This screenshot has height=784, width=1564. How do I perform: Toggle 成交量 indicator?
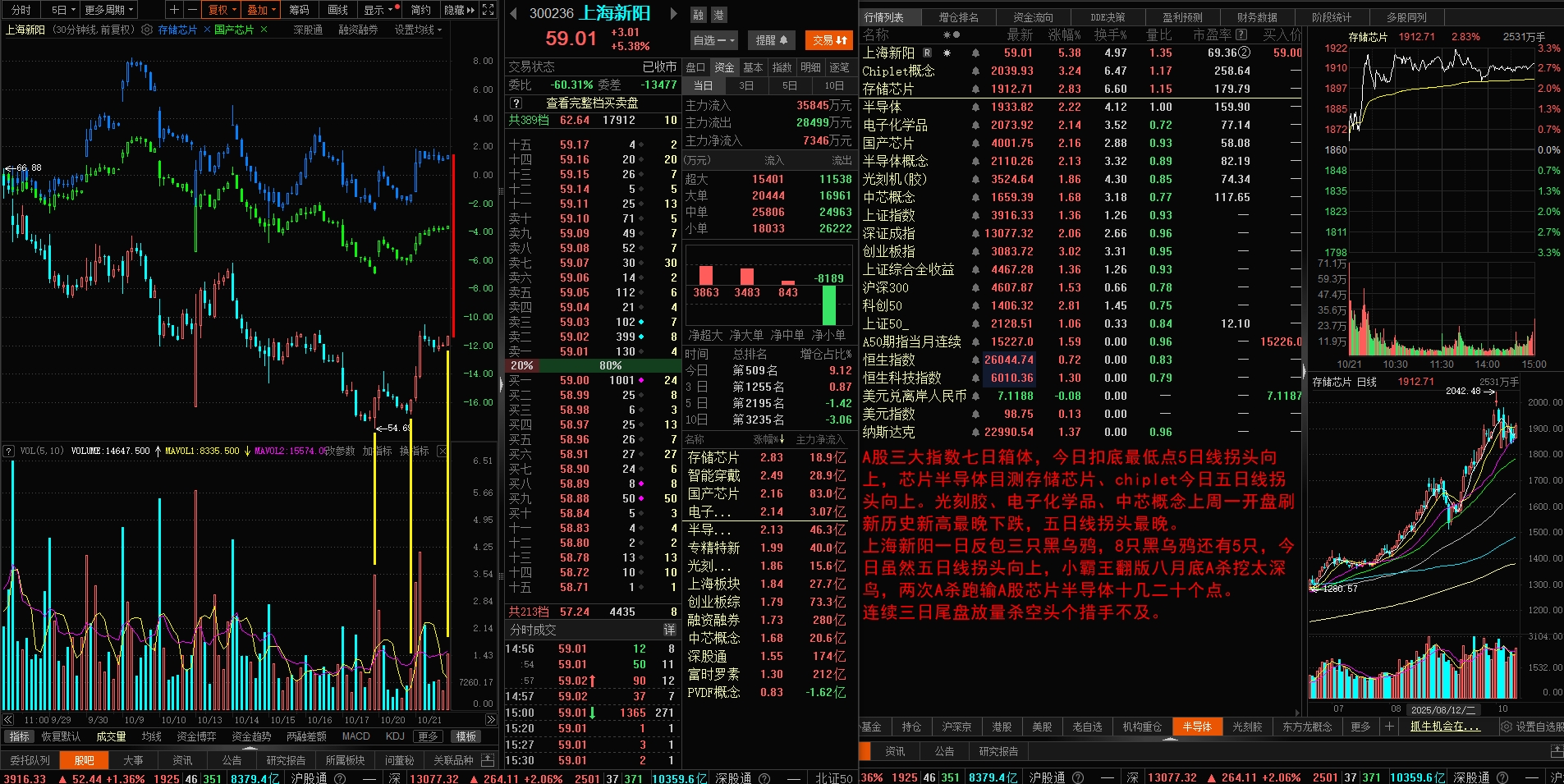click(111, 736)
